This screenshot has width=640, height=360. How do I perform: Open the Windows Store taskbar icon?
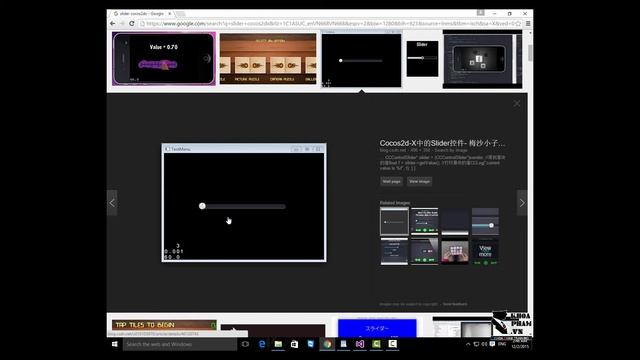click(294, 344)
